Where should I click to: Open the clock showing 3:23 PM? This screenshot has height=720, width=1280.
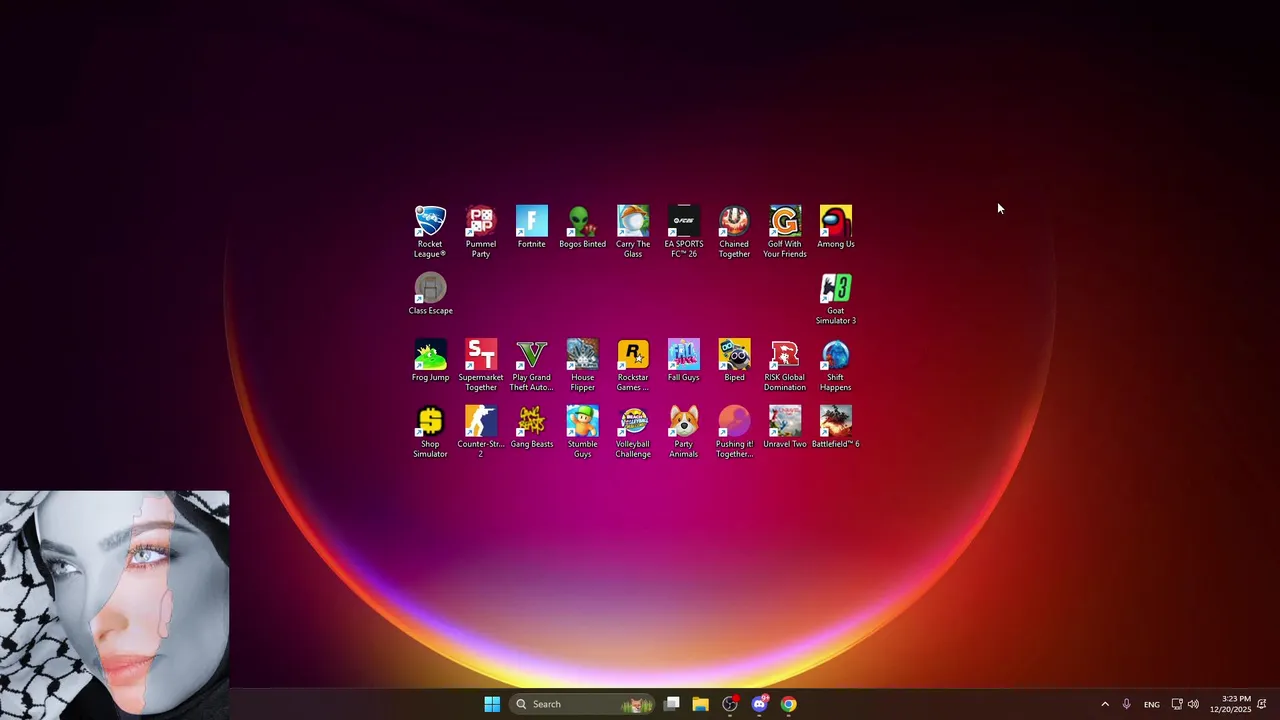coord(1230,704)
